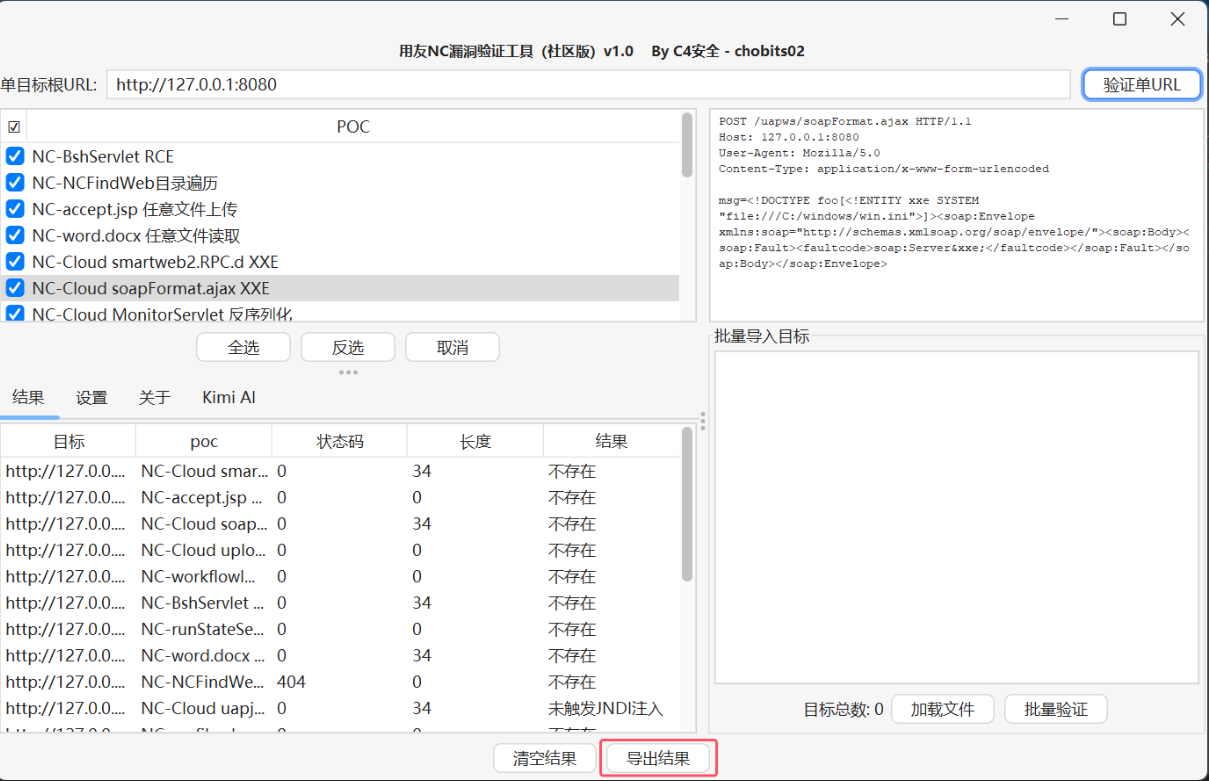Uncheck the NC-BshServlet RCE checkbox

15,156
